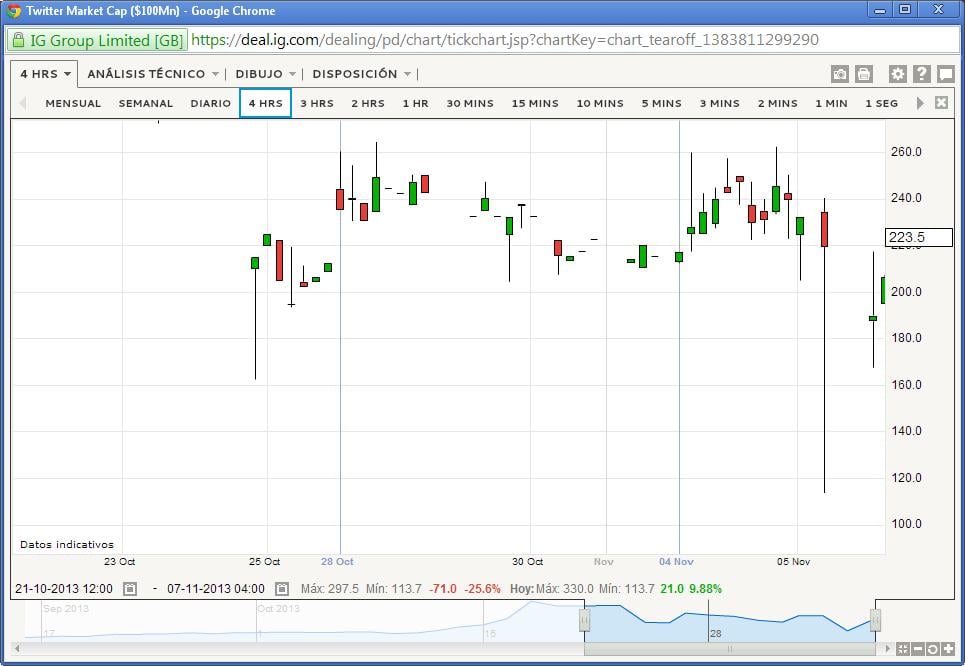Switch to the 1 HR timeframe
Screen dimensions: 965x666
pyautogui.click(x=415, y=103)
